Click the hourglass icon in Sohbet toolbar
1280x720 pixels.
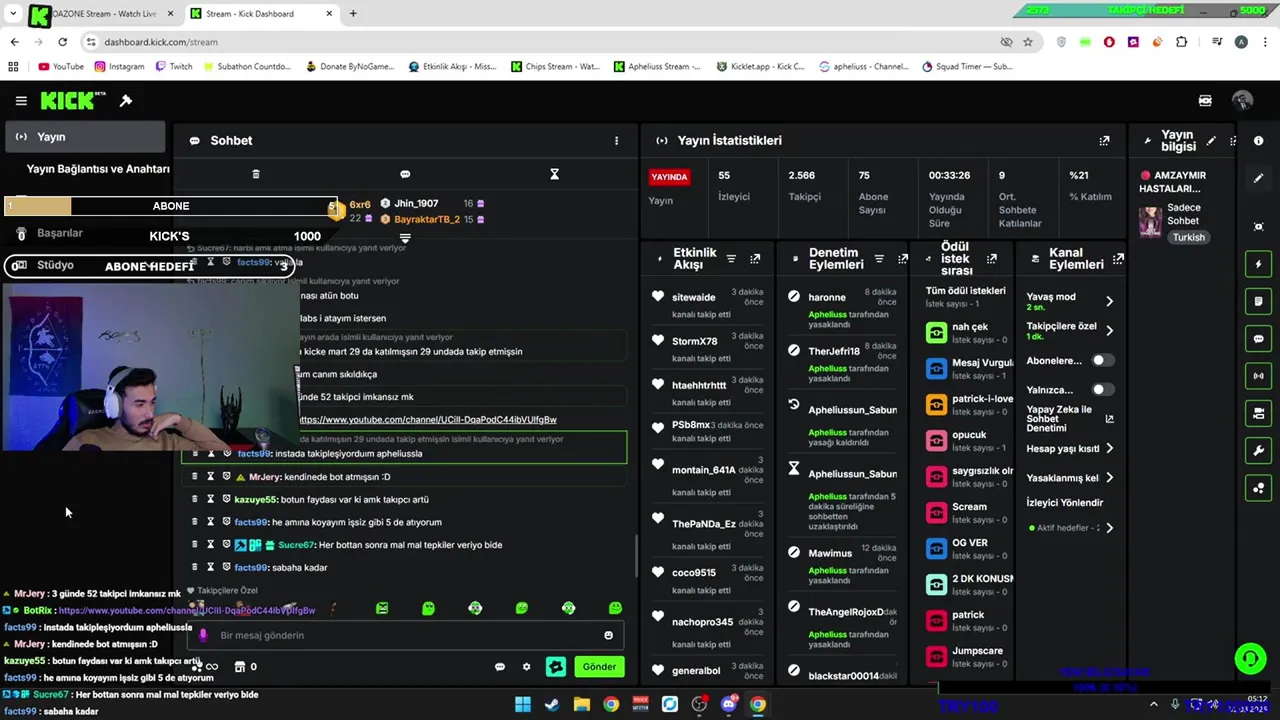554,174
